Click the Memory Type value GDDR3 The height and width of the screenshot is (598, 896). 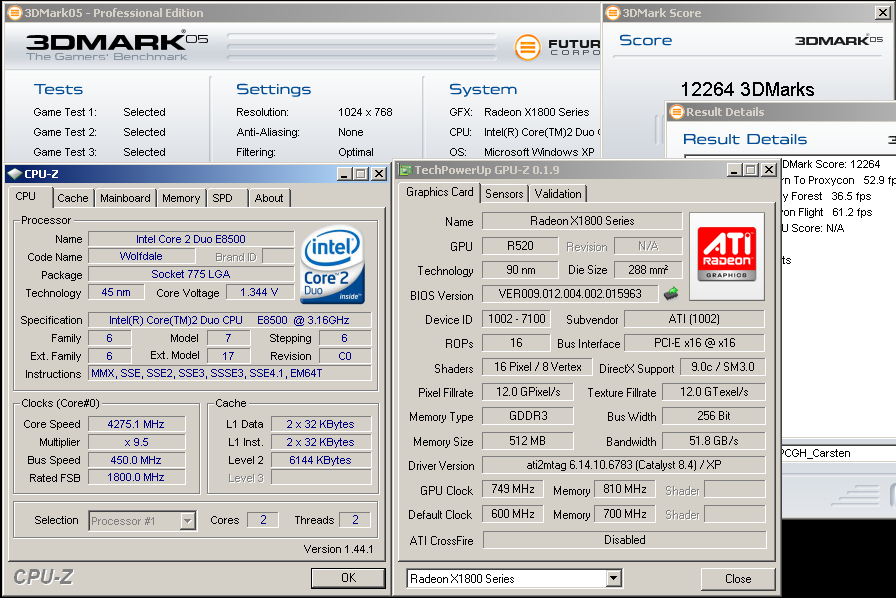coord(528,416)
